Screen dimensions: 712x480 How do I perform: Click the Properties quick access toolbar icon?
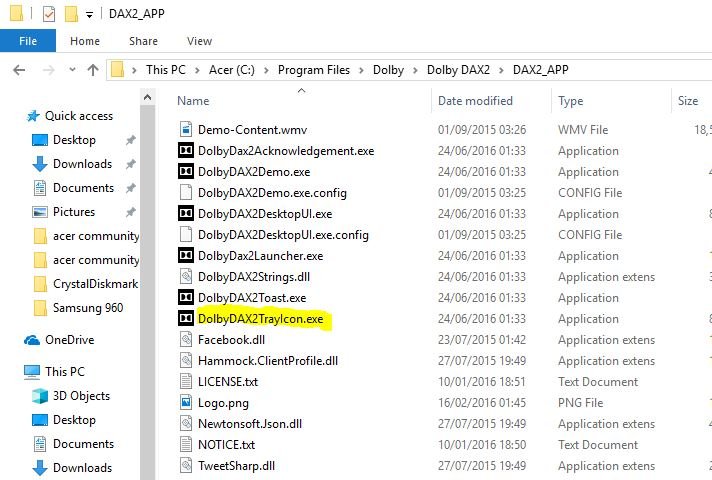(49, 14)
